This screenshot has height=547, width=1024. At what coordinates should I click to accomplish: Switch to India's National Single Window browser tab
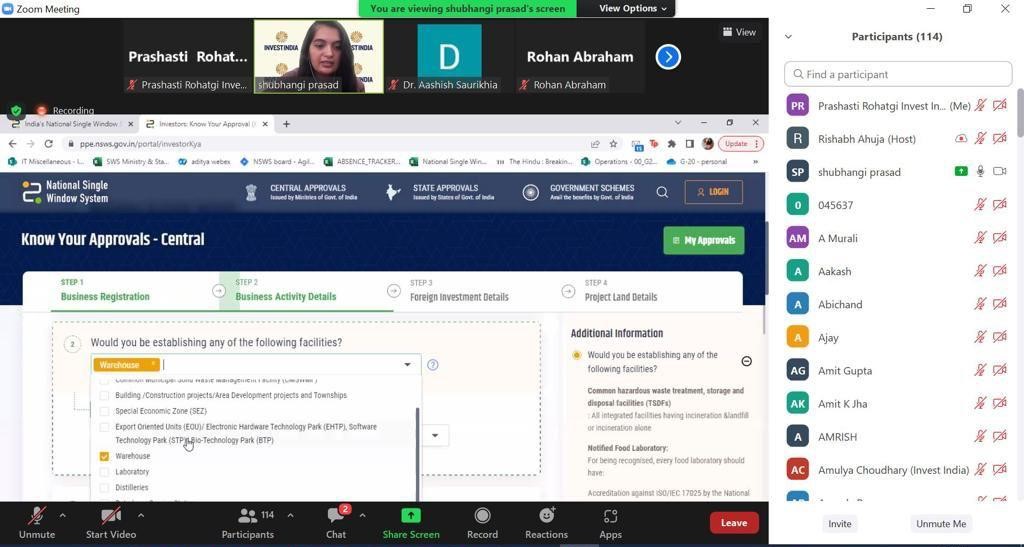coord(72,123)
